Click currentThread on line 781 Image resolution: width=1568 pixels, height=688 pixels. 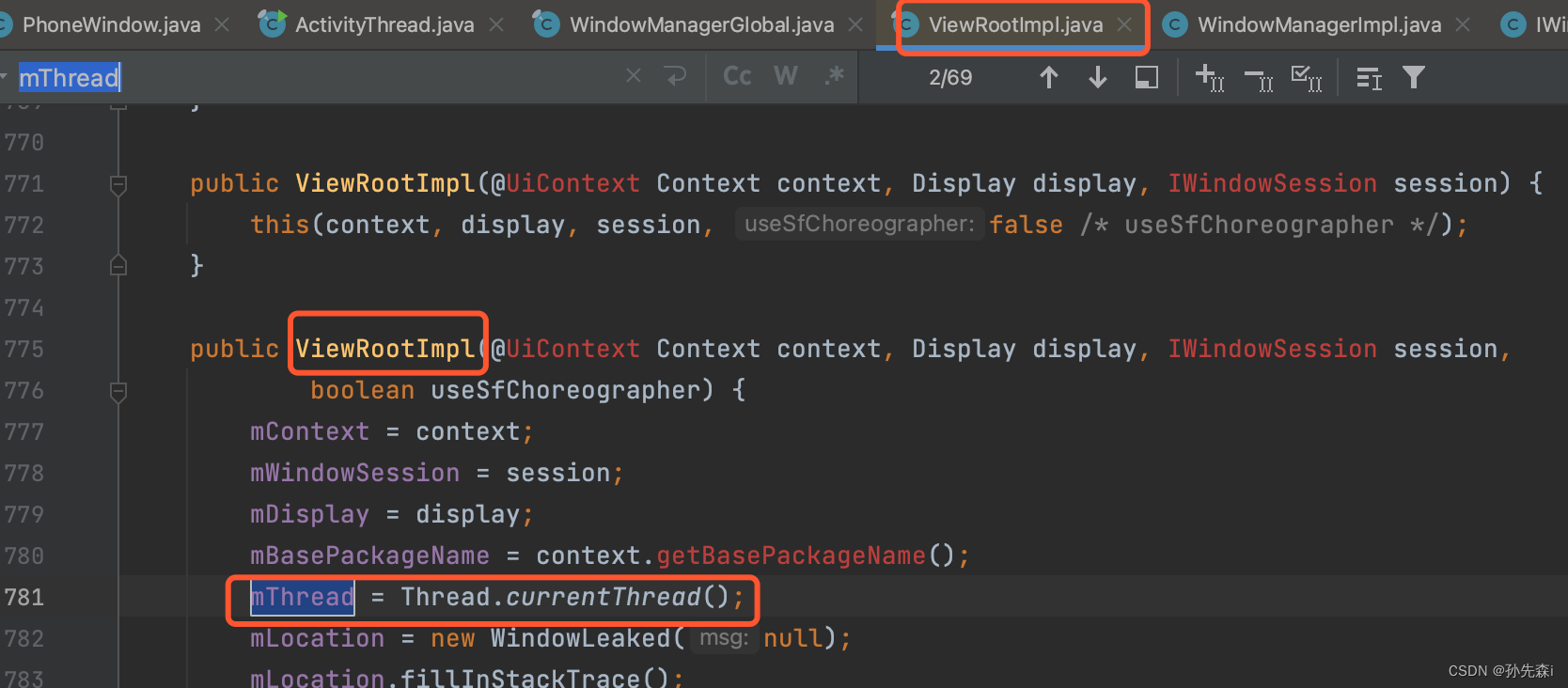click(x=604, y=597)
